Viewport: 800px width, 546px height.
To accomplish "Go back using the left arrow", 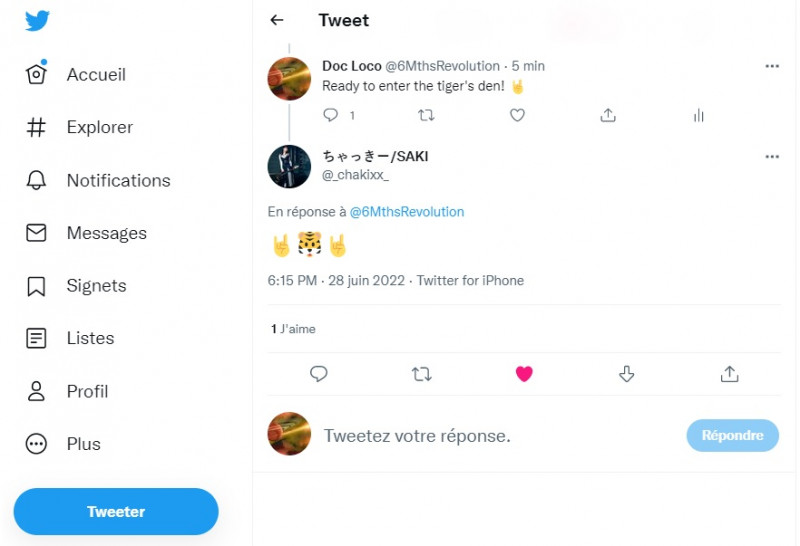I will point(277,20).
